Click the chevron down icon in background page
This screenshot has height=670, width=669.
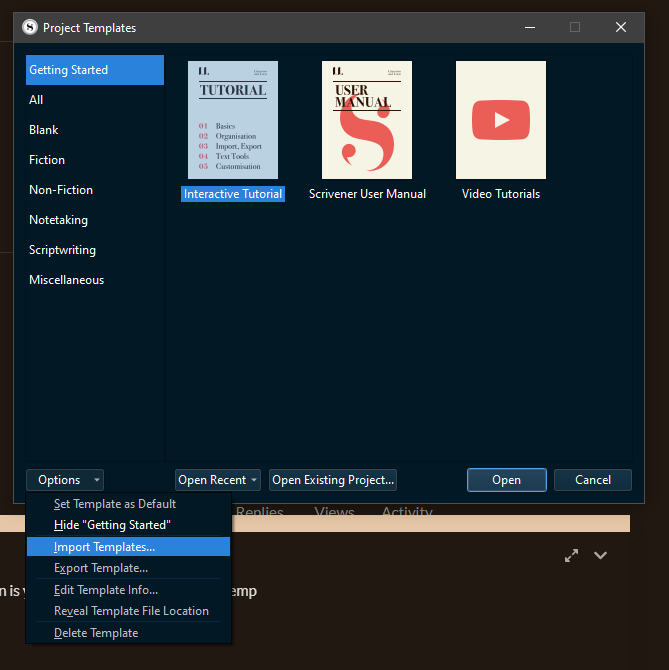coord(600,555)
